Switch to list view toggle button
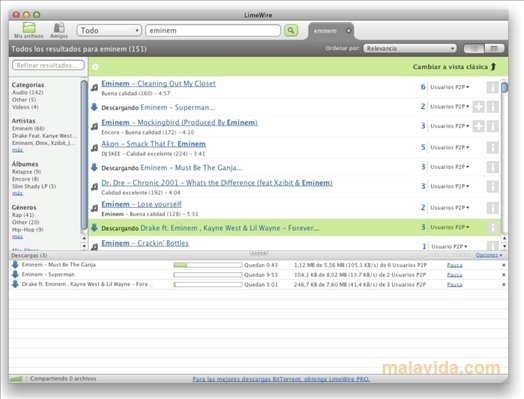The width and height of the screenshot is (524, 399). tap(474, 48)
